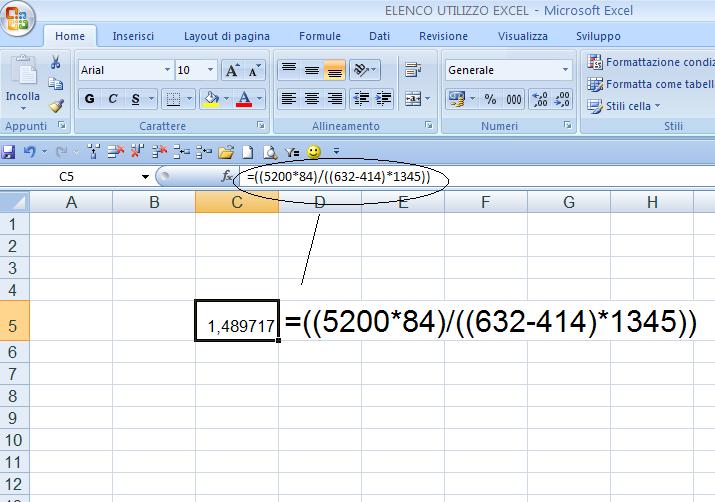715x502 pixels.
Task: Click Formatta come tabella
Action: point(651,84)
